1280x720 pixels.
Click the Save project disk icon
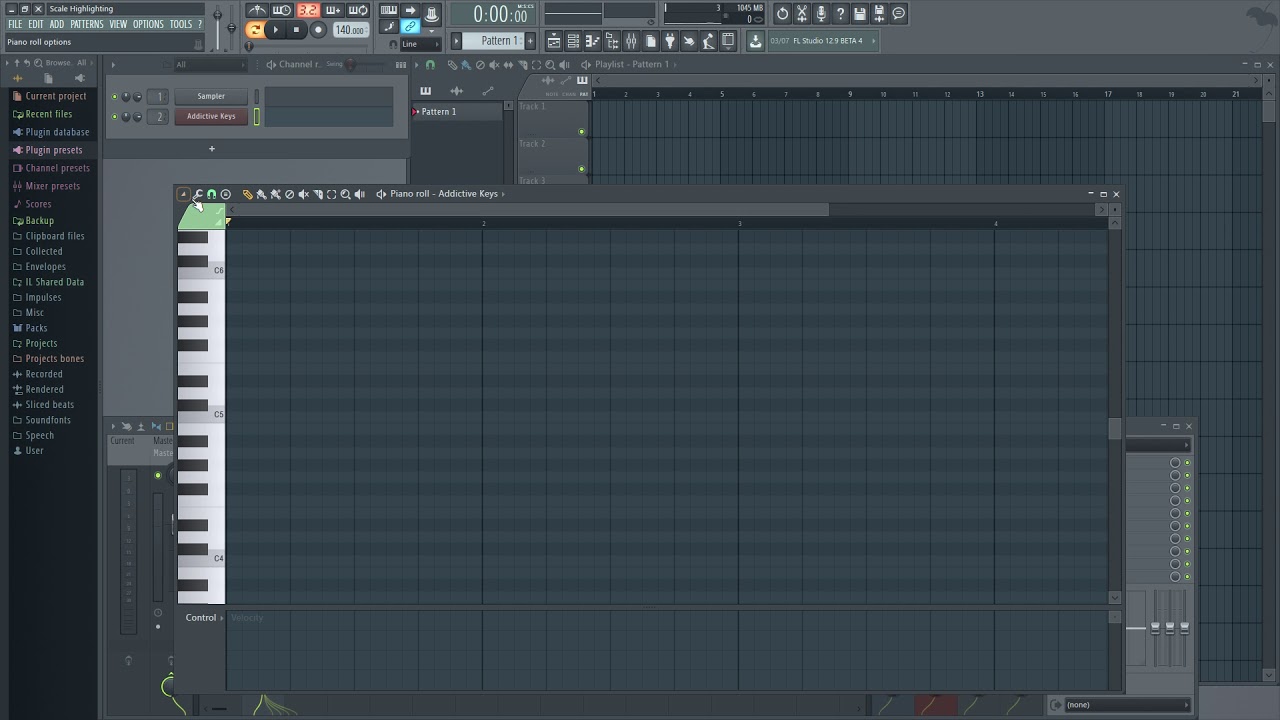coord(860,13)
